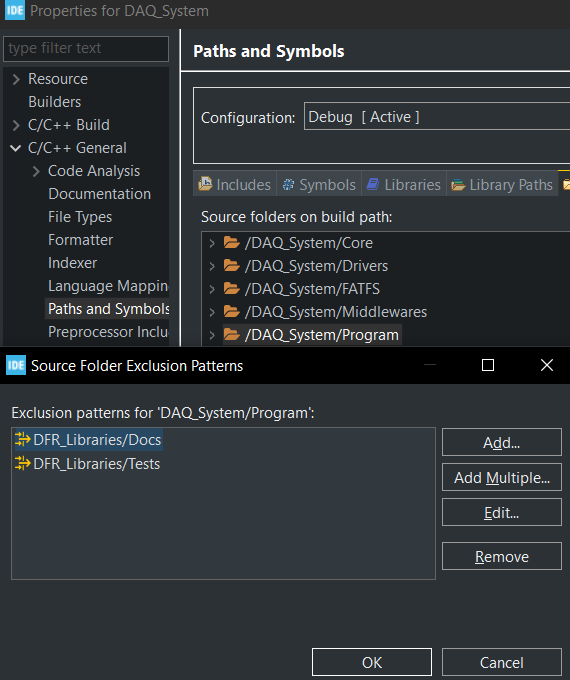This screenshot has height=680, width=570.
Task: Click the DFR_Libraries/Tests exclusion pattern icon
Action: (x=23, y=464)
